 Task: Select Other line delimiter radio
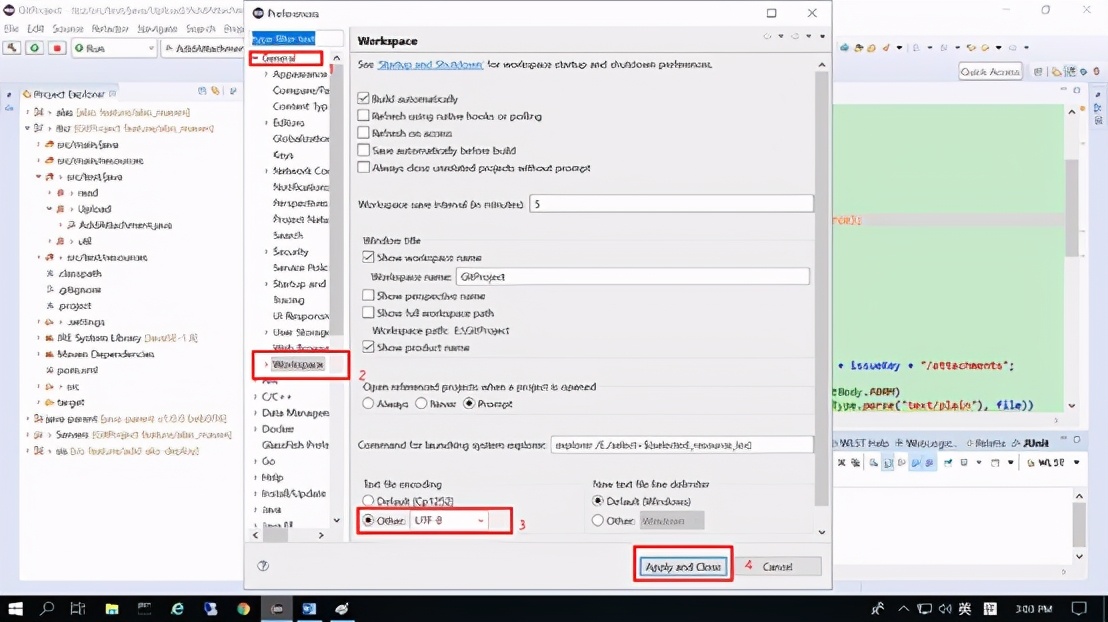[x=598, y=521]
